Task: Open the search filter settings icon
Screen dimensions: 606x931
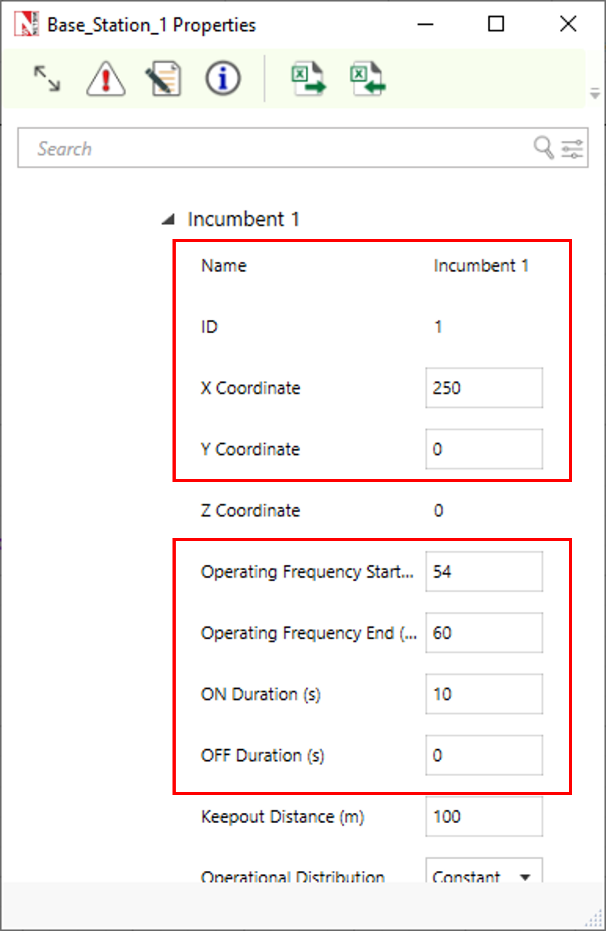Action: coord(573,149)
